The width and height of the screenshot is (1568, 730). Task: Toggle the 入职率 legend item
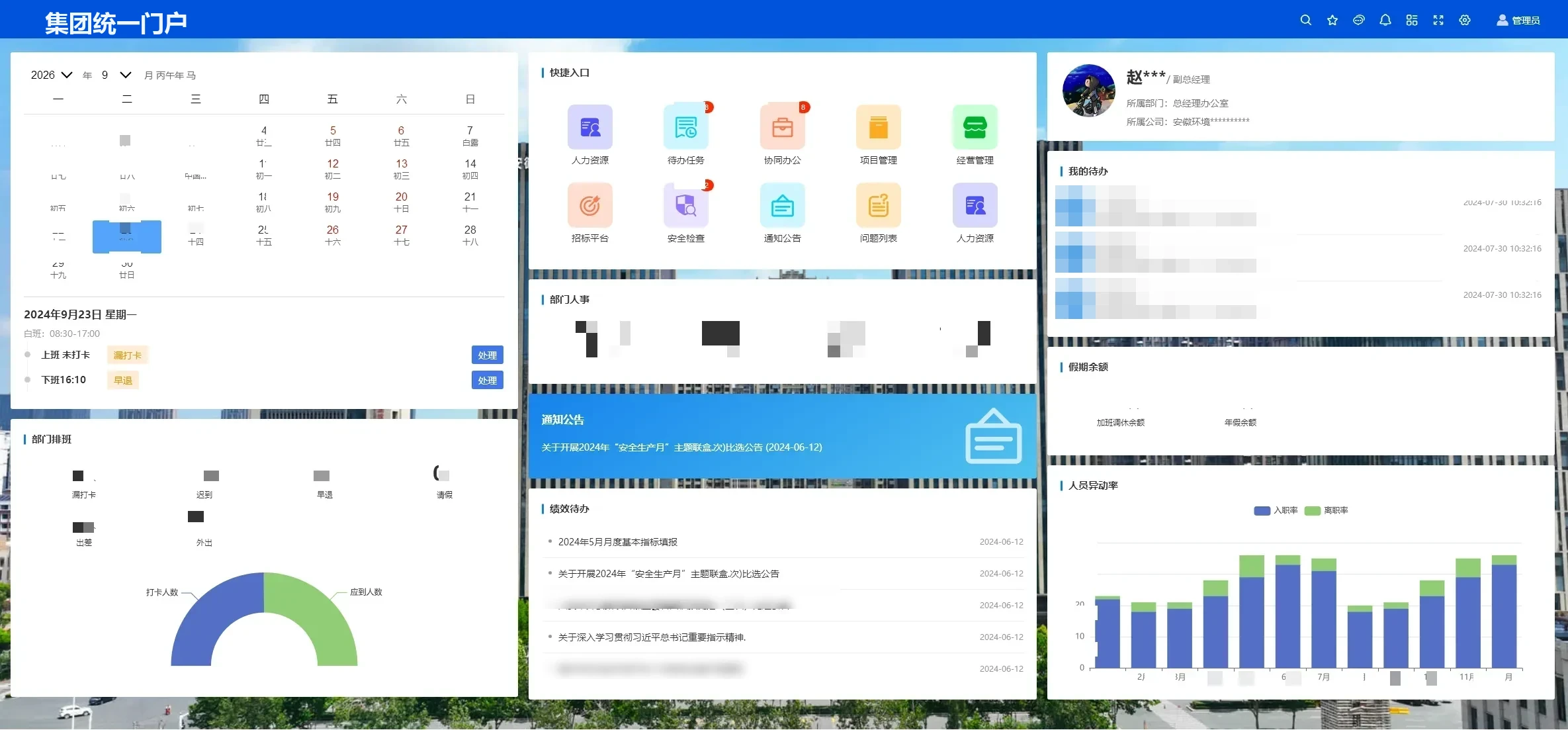[x=1276, y=510]
